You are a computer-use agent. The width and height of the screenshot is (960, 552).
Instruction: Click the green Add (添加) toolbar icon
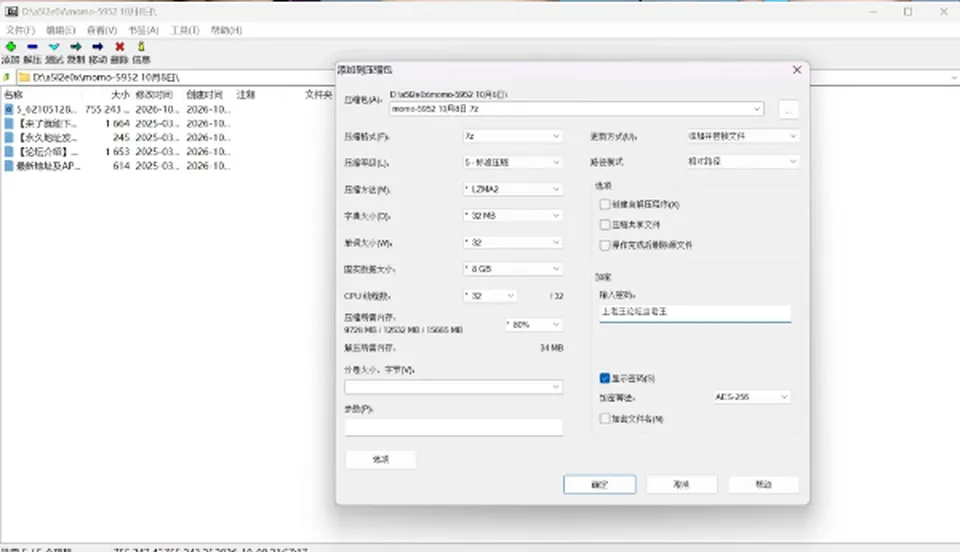10,47
